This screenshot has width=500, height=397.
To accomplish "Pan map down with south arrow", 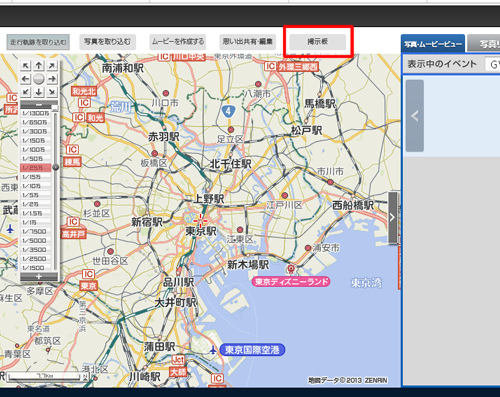I will click(39, 92).
